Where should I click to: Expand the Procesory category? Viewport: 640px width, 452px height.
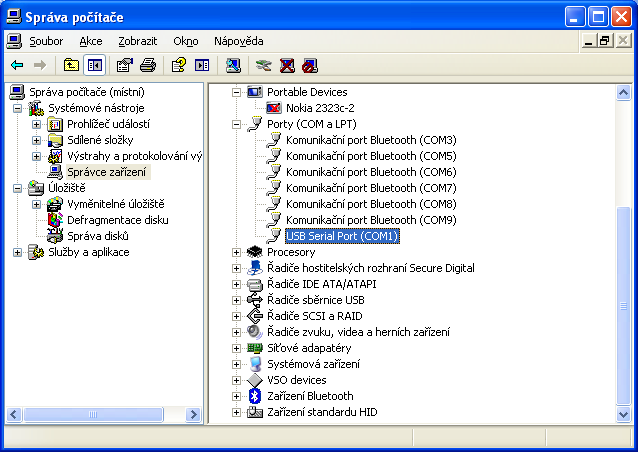pos(236,252)
